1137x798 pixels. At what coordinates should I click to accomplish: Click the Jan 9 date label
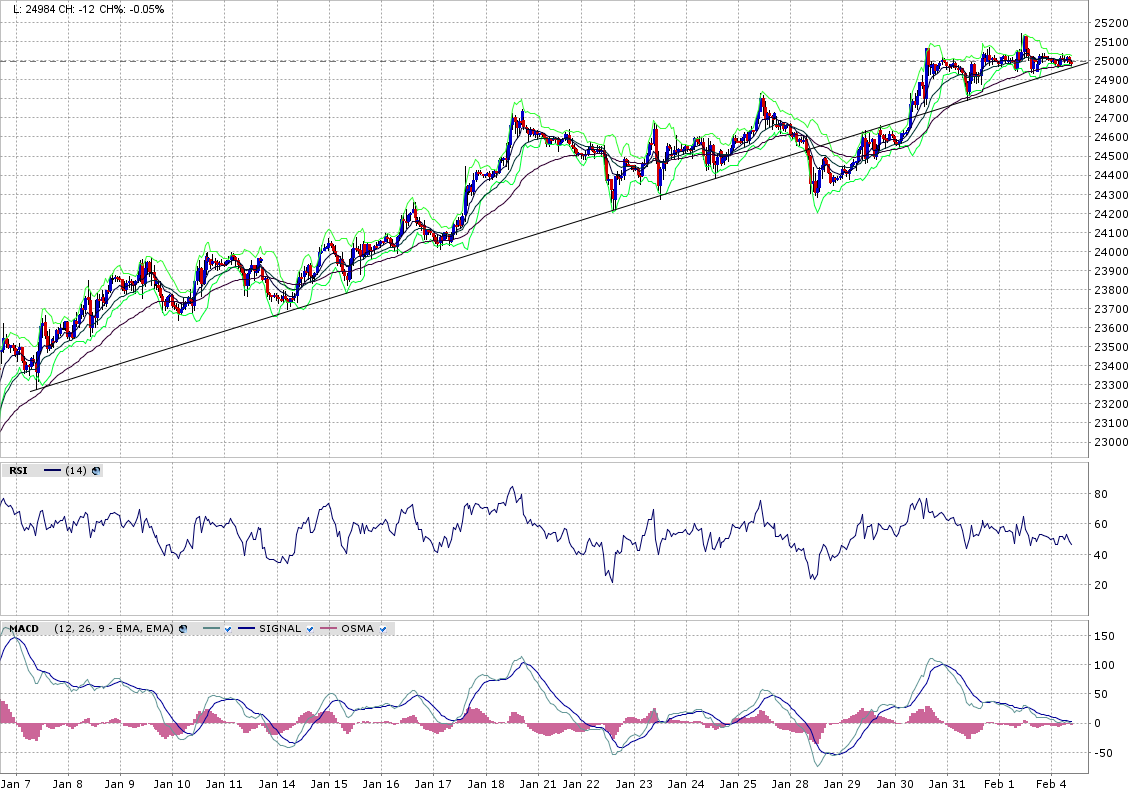pyautogui.click(x=120, y=784)
